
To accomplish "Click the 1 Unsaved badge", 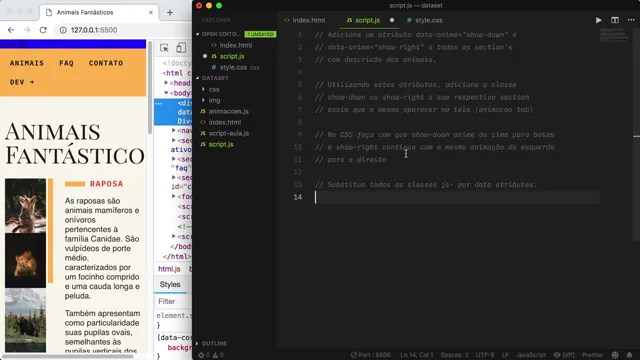I will (260, 34).
